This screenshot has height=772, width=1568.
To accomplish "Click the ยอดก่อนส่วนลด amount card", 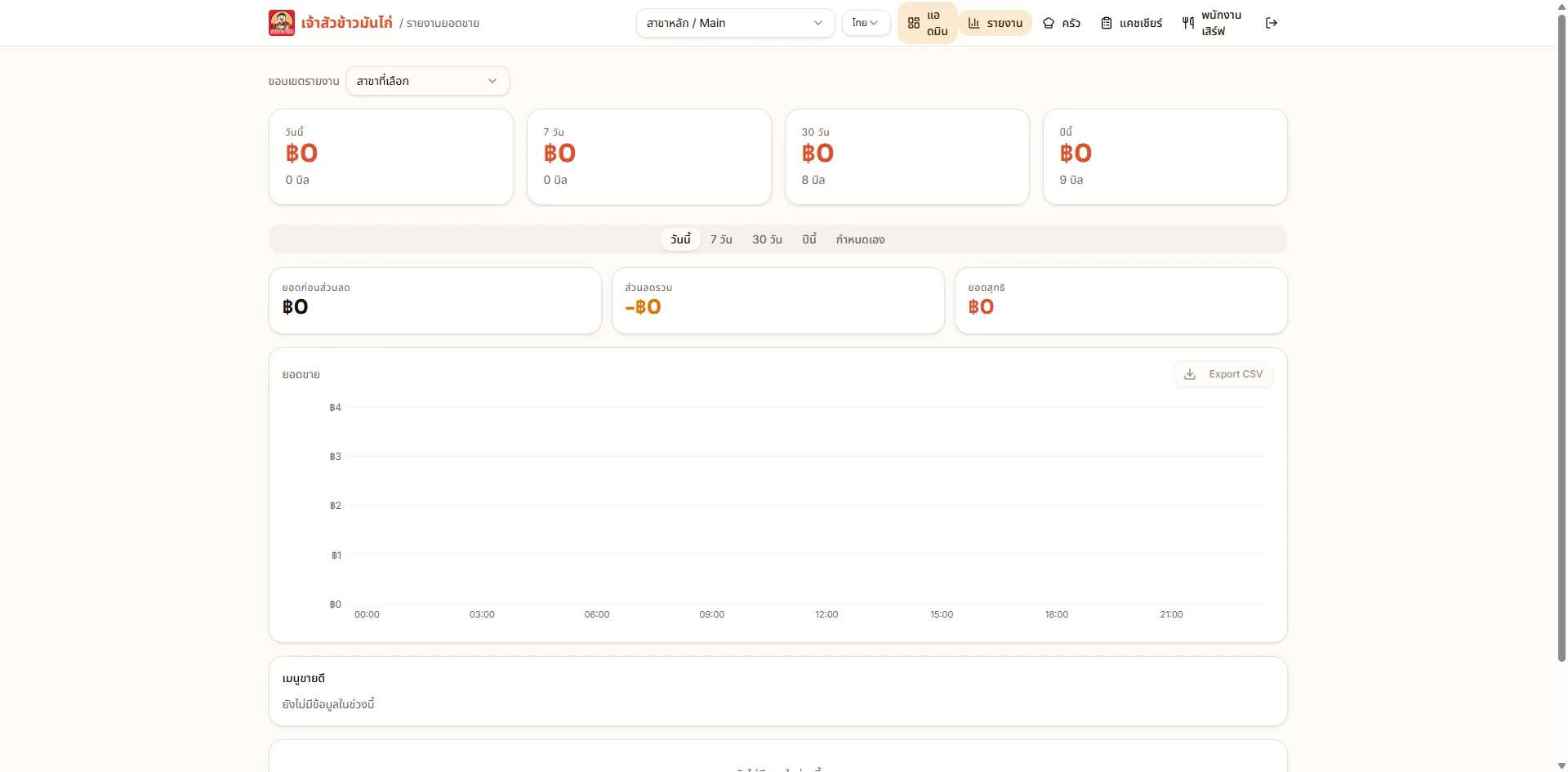I will [435, 301].
